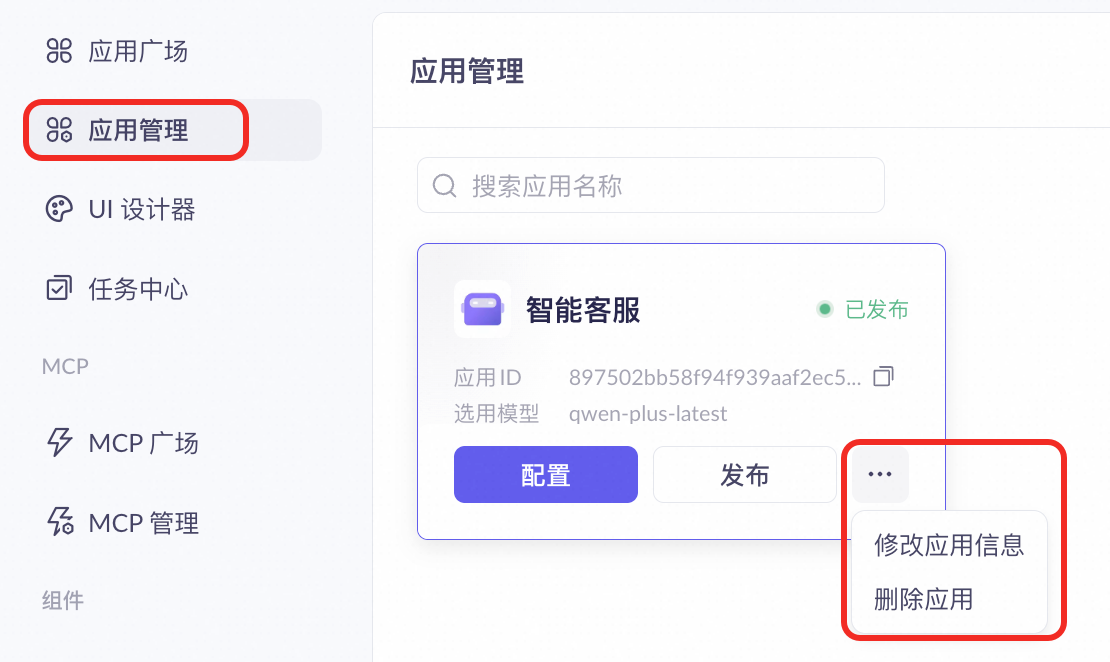Click the 已发布 status indicator

click(x=864, y=309)
